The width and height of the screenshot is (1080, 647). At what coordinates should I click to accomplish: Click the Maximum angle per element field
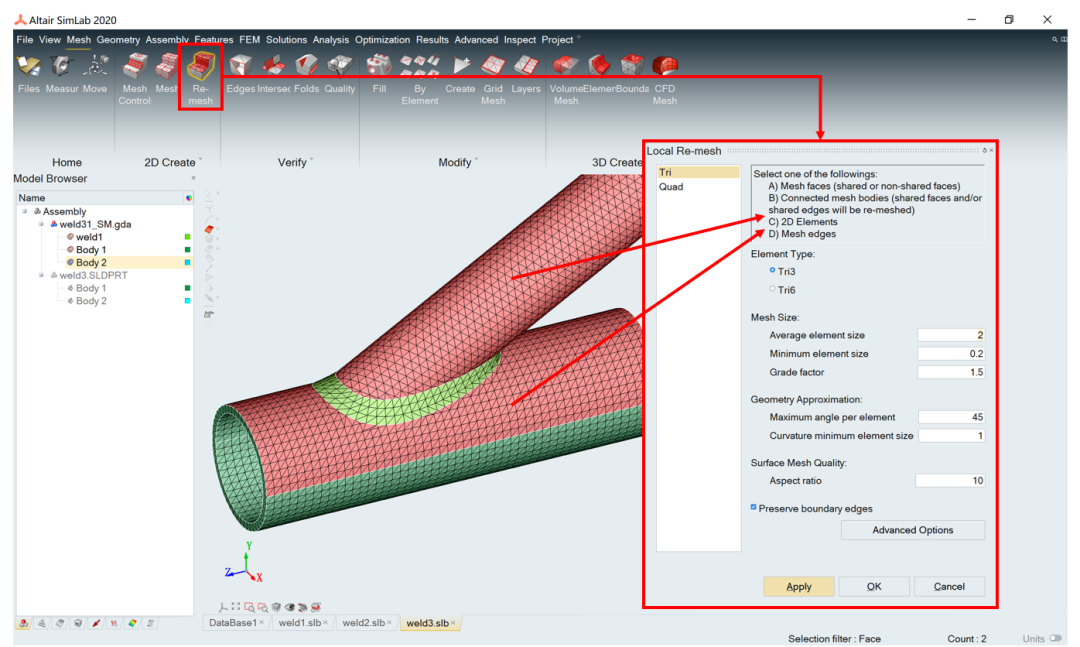[951, 417]
